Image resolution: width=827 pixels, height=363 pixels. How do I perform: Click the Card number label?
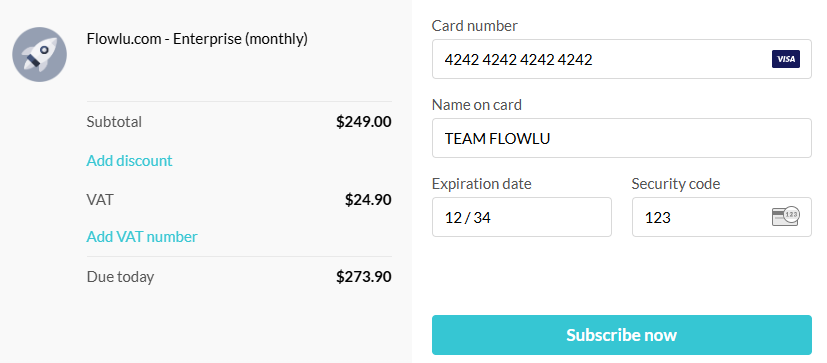475,26
